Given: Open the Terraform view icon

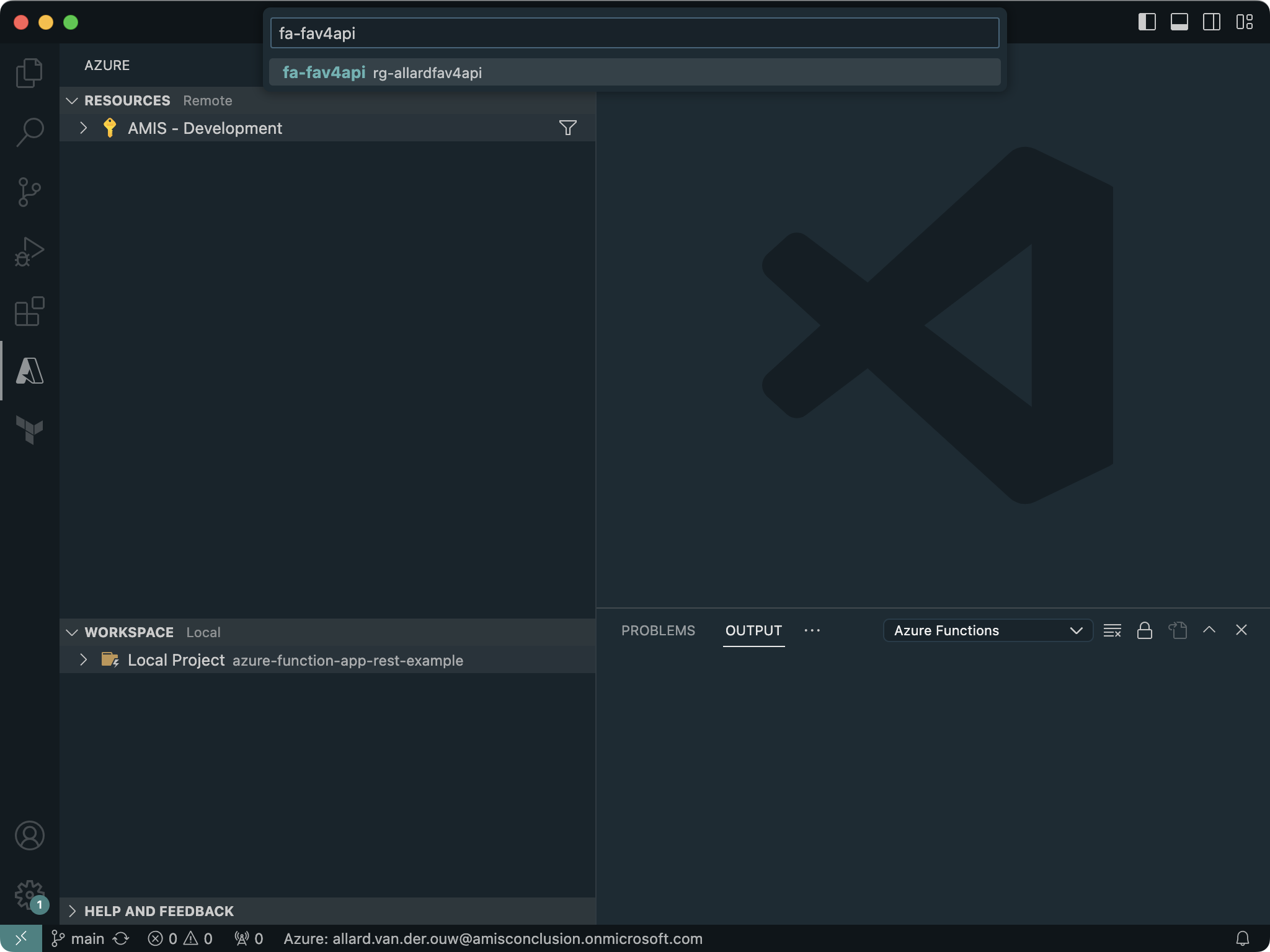Looking at the screenshot, I should (x=29, y=430).
